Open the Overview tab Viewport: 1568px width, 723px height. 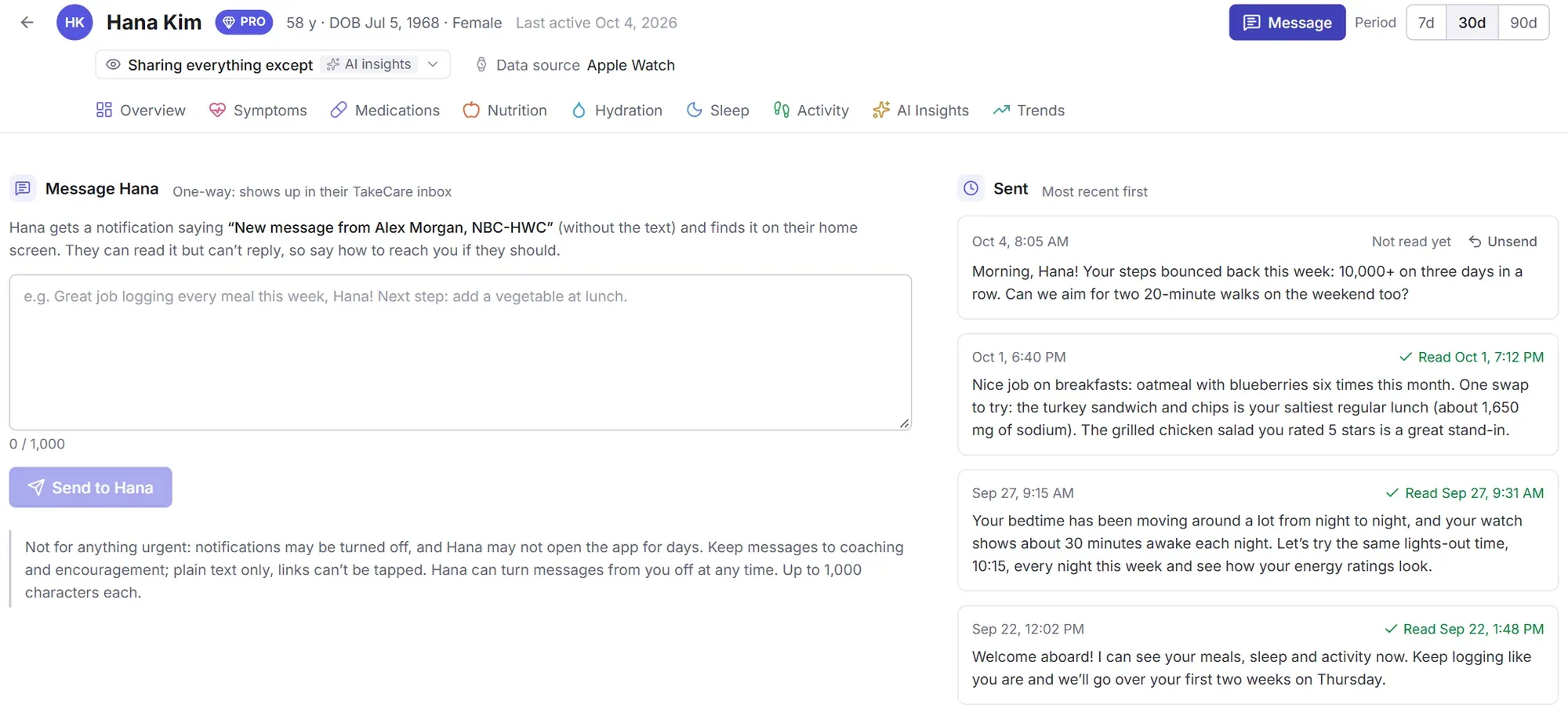coord(141,110)
